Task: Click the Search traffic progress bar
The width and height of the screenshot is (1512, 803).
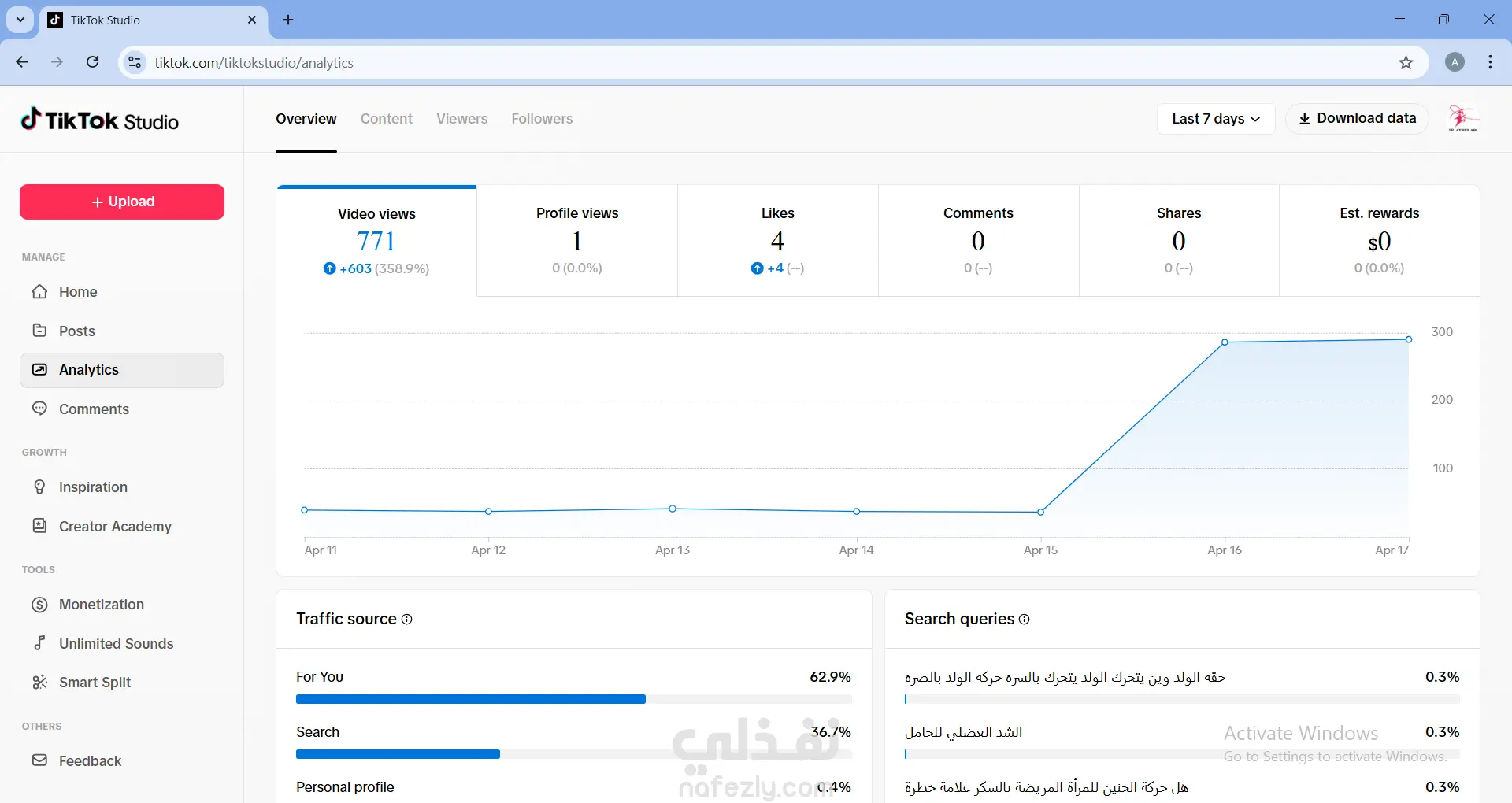Action: coord(574,754)
